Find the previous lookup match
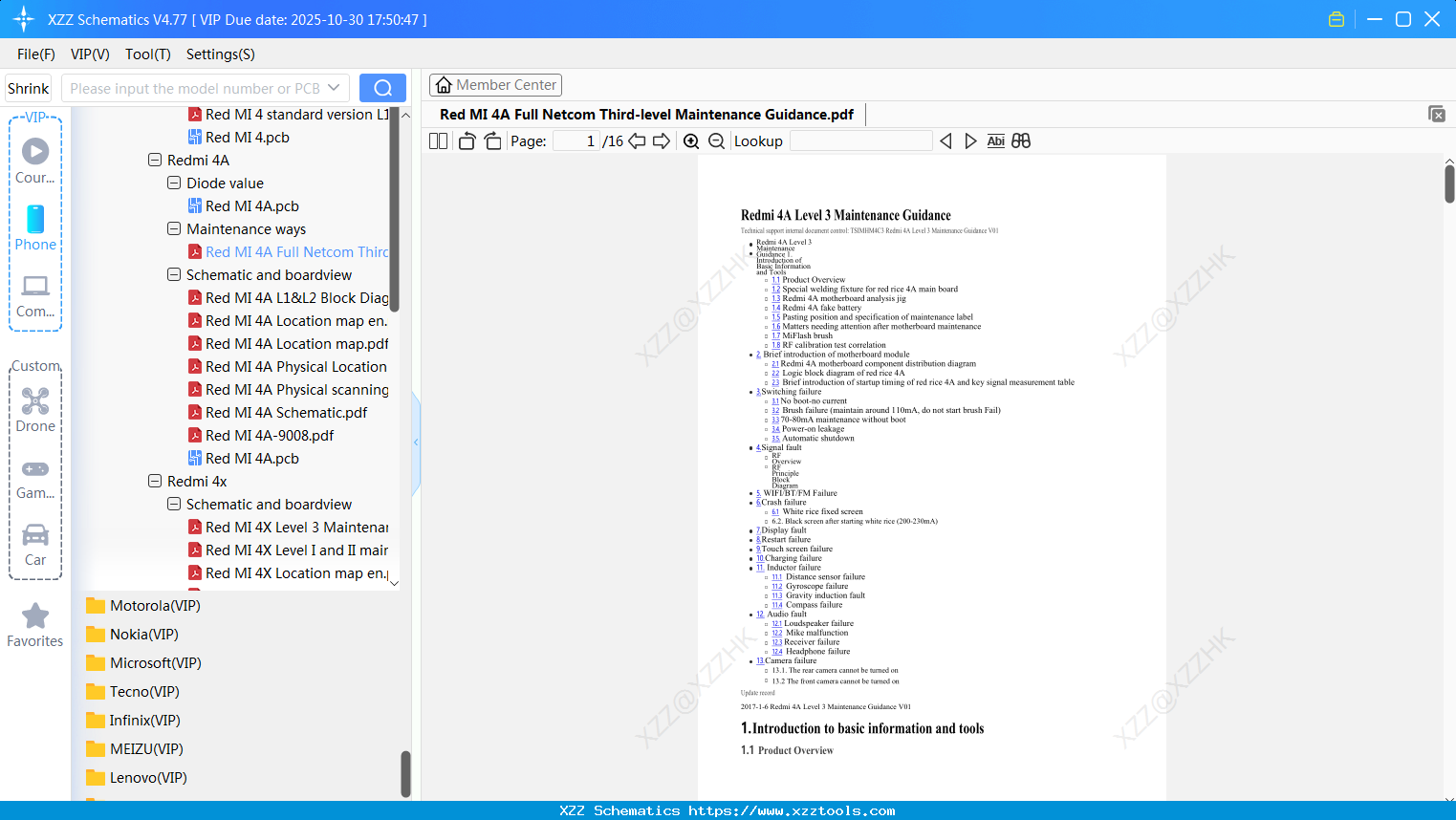Image resolution: width=1456 pixels, height=820 pixels. (945, 141)
